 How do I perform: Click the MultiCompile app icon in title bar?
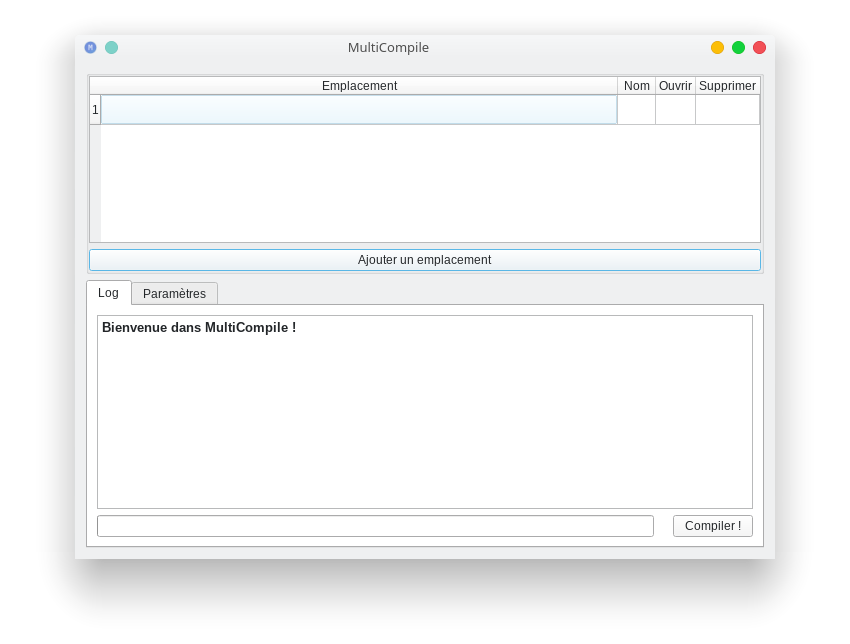(90, 47)
